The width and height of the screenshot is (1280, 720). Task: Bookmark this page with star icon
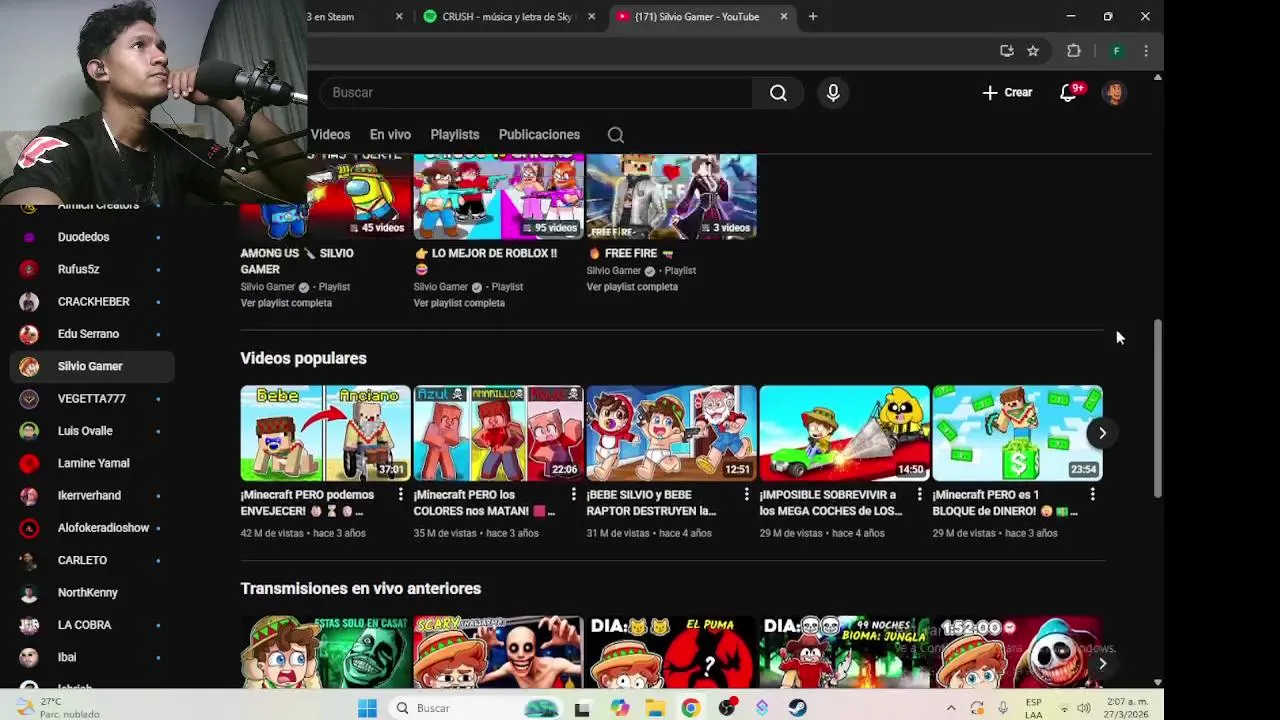coord(1033,51)
